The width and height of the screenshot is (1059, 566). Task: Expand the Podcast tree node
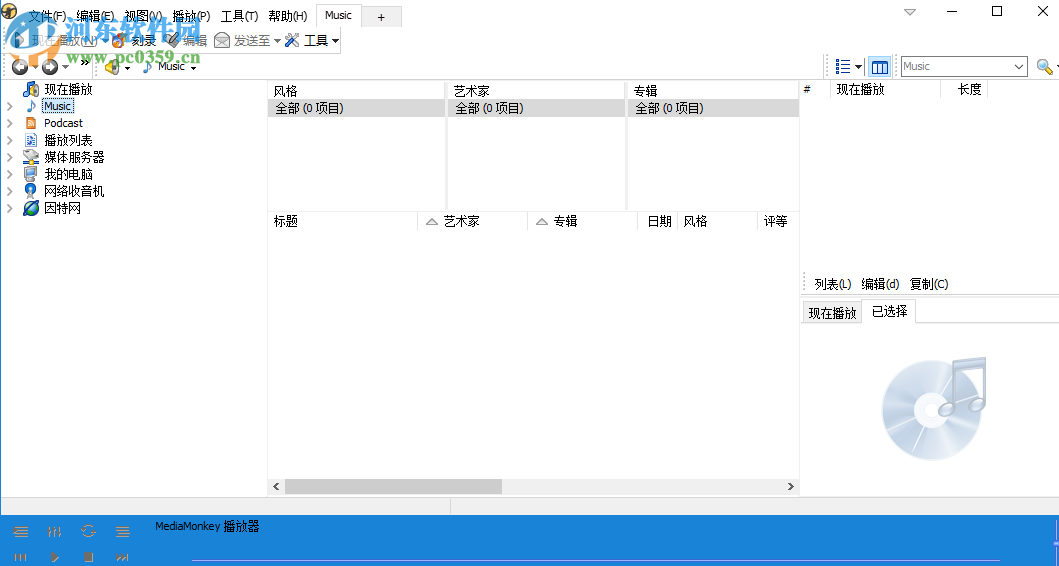click(9, 123)
